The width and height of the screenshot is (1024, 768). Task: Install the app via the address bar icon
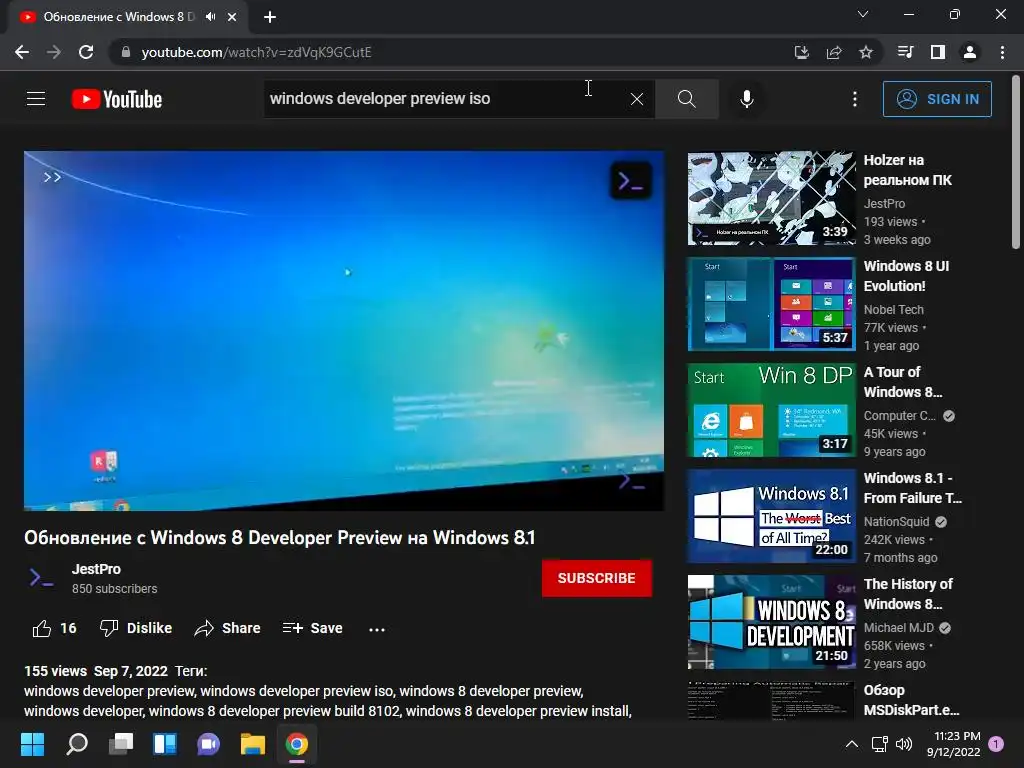(x=801, y=52)
